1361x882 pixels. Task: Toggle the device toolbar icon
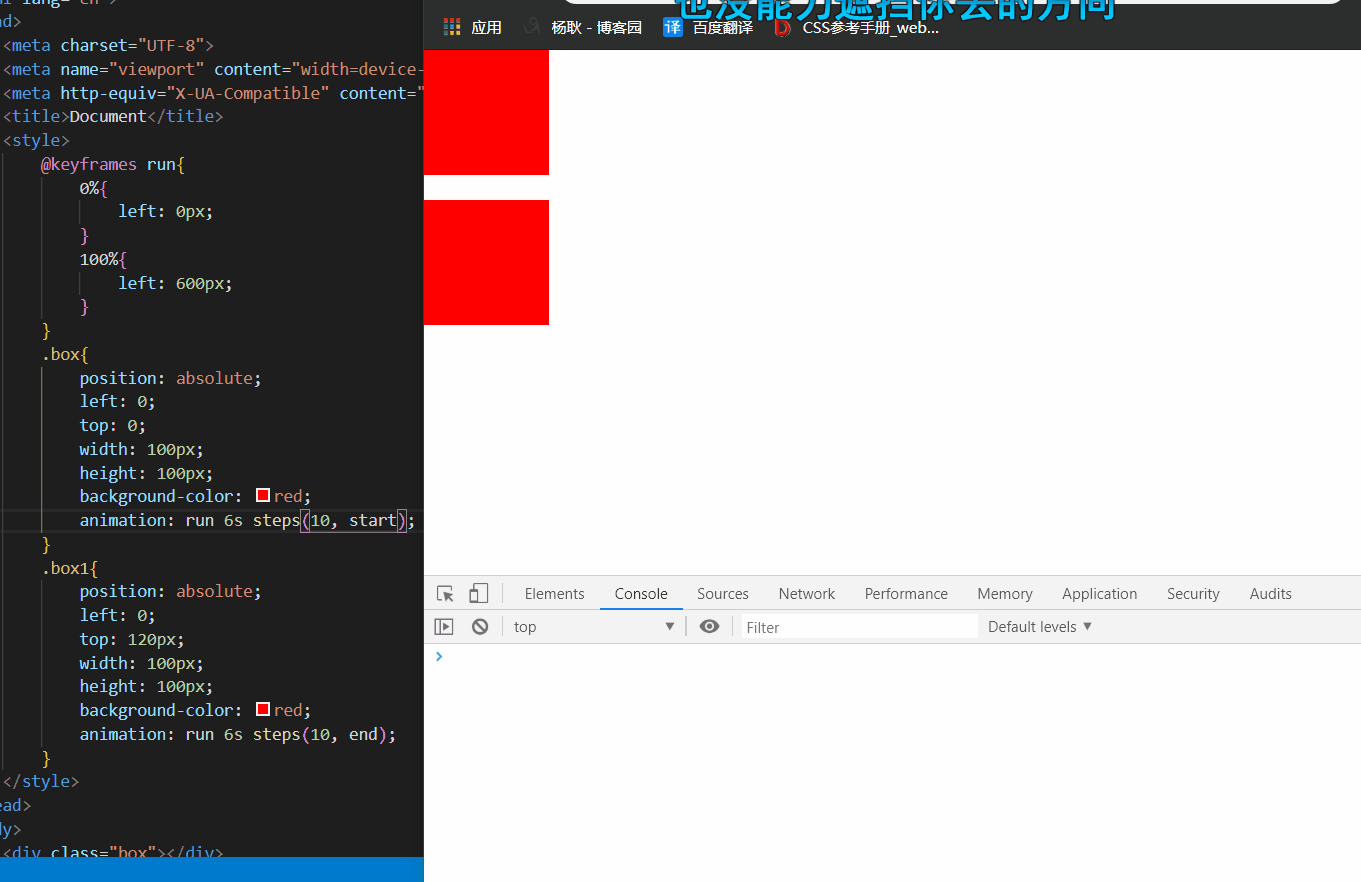click(x=478, y=593)
